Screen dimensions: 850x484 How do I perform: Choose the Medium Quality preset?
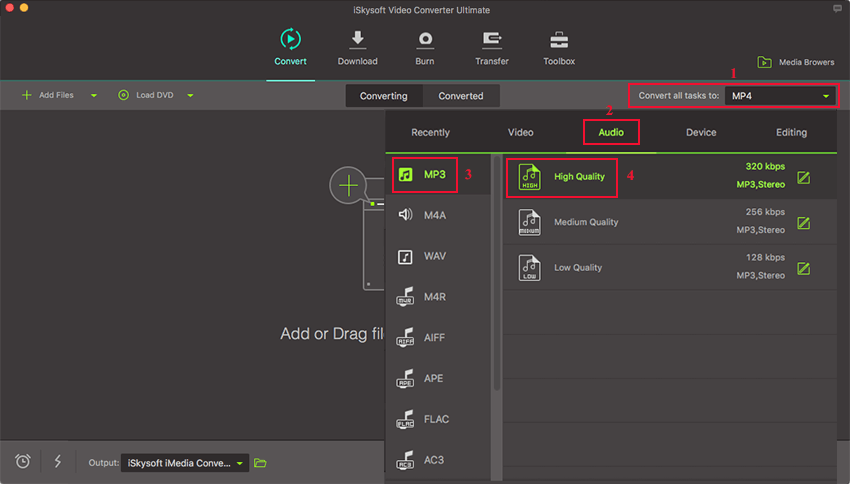click(x=586, y=222)
